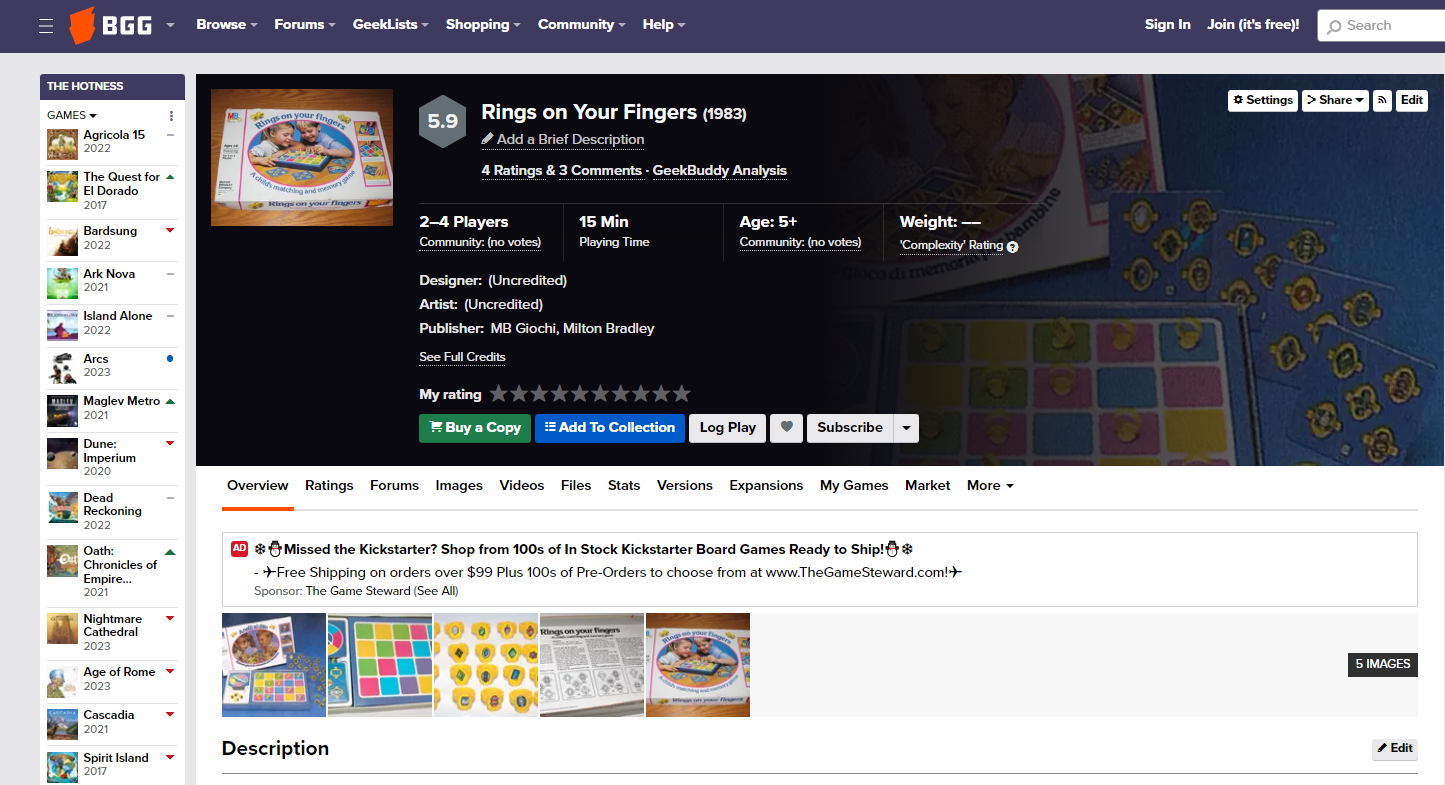This screenshot has height=785, width=1445.
Task: Click the Edit button in the game header
Action: [1411, 100]
